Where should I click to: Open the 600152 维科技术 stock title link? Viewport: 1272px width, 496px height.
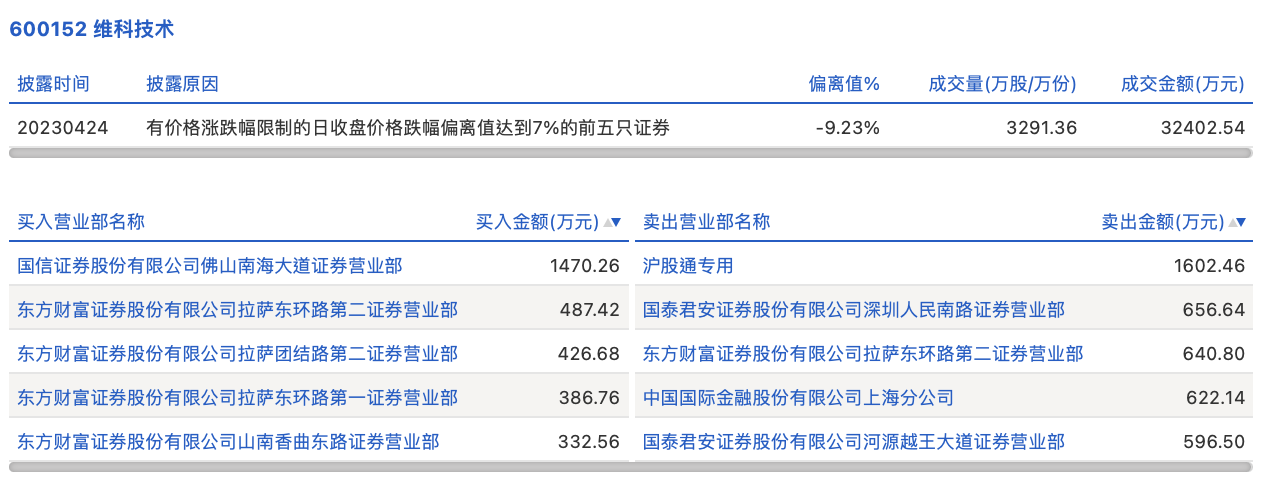(x=92, y=29)
